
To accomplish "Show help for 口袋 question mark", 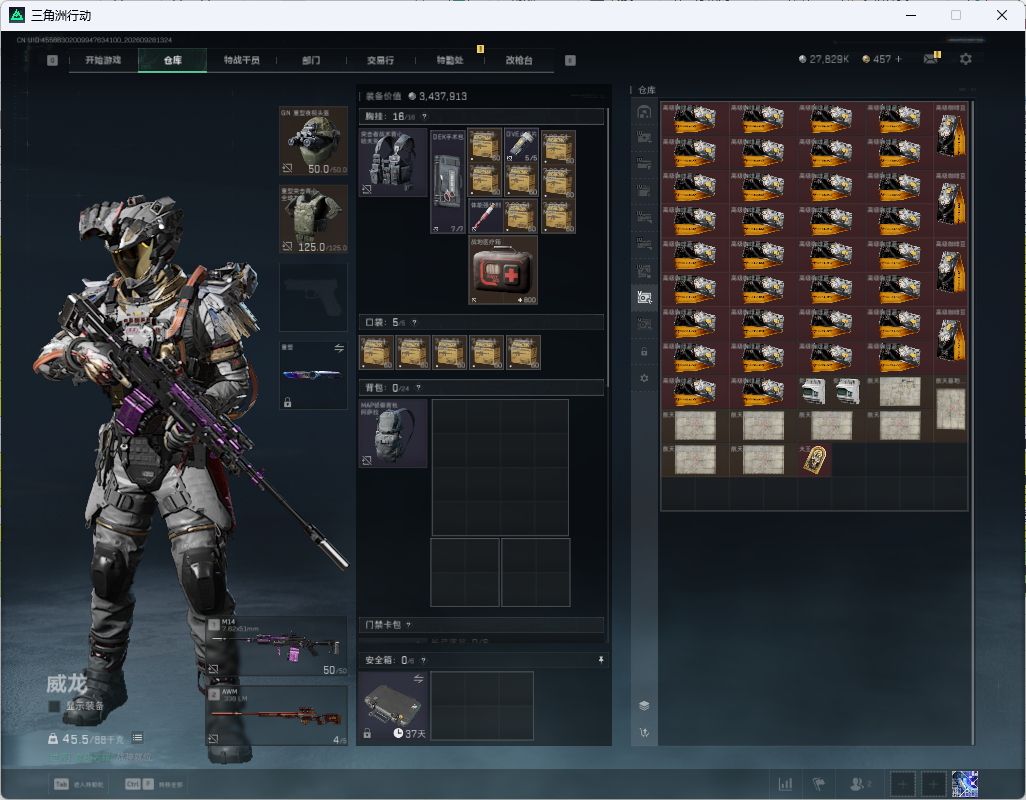I will [414, 322].
